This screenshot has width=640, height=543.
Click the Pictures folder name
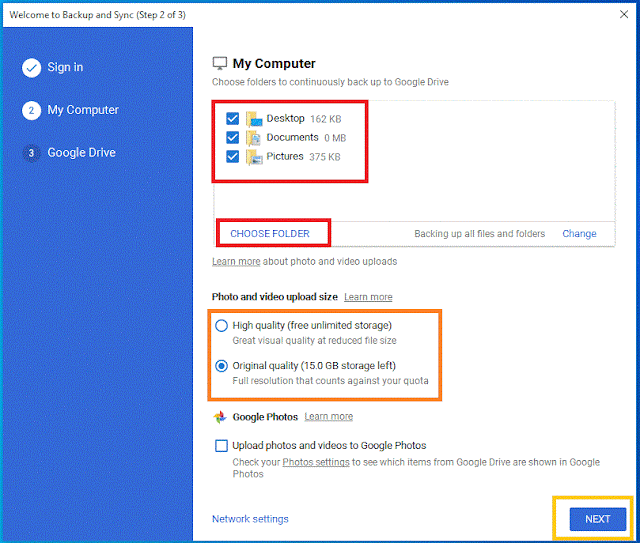tap(285, 156)
